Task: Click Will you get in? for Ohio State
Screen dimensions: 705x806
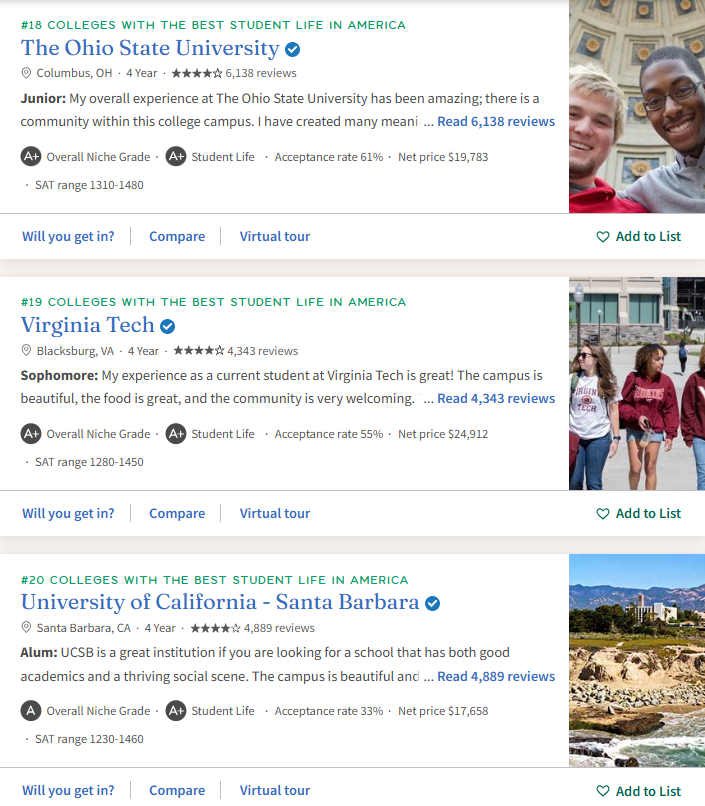Action: 68,236
